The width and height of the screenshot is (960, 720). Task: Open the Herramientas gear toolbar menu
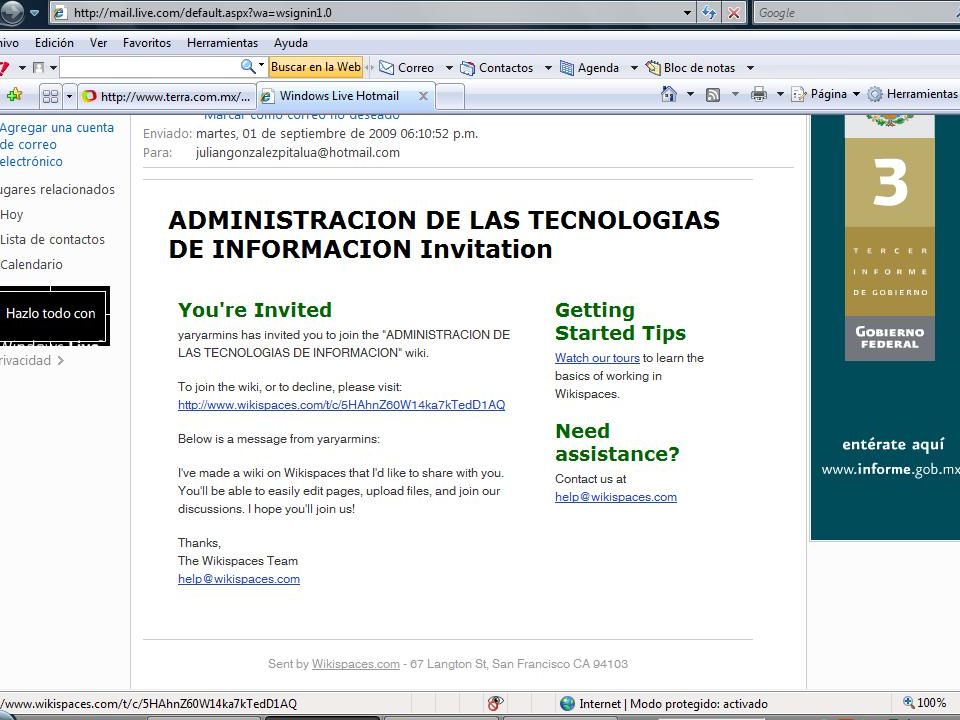(913, 94)
